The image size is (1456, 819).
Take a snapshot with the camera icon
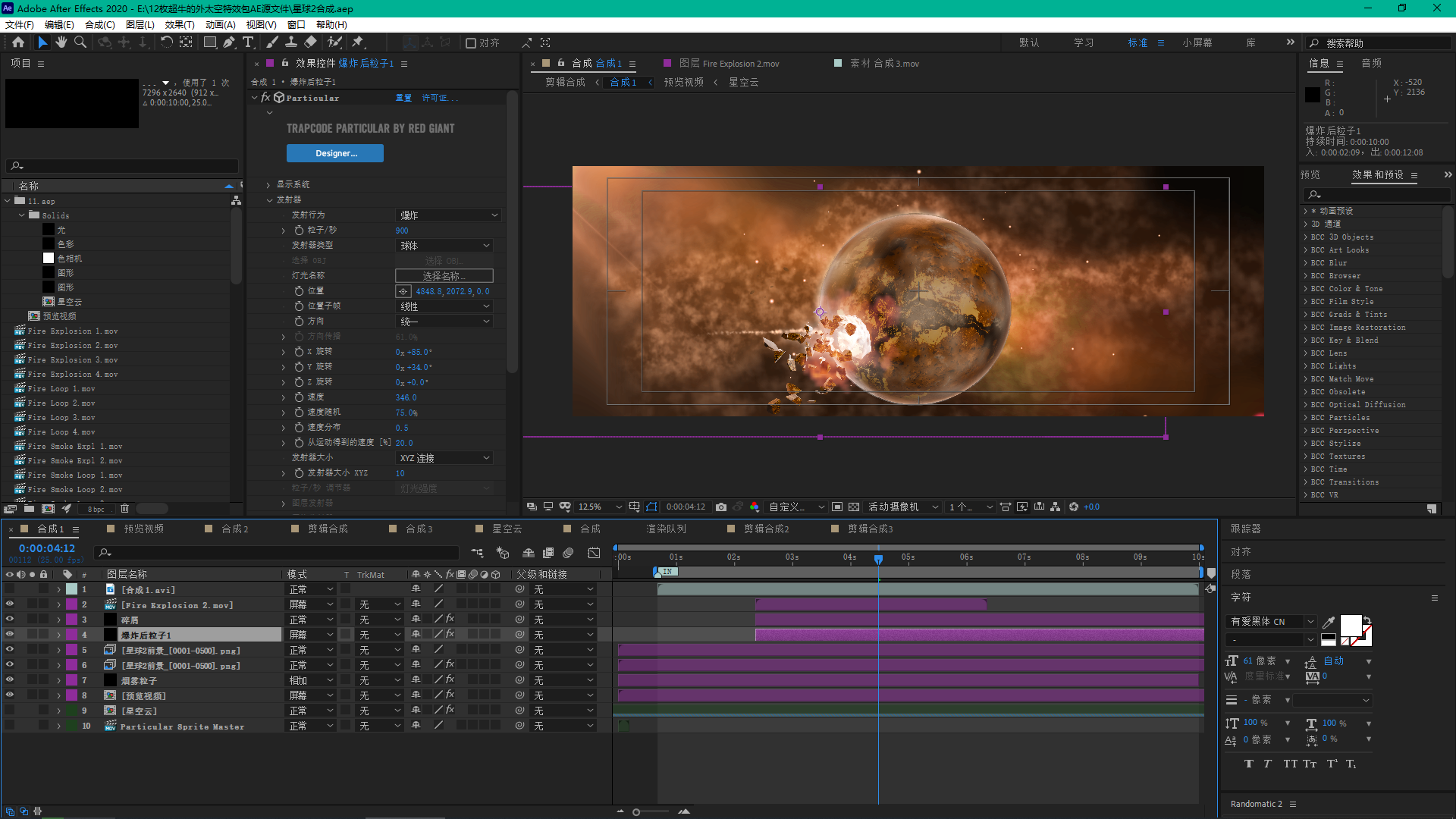(721, 507)
